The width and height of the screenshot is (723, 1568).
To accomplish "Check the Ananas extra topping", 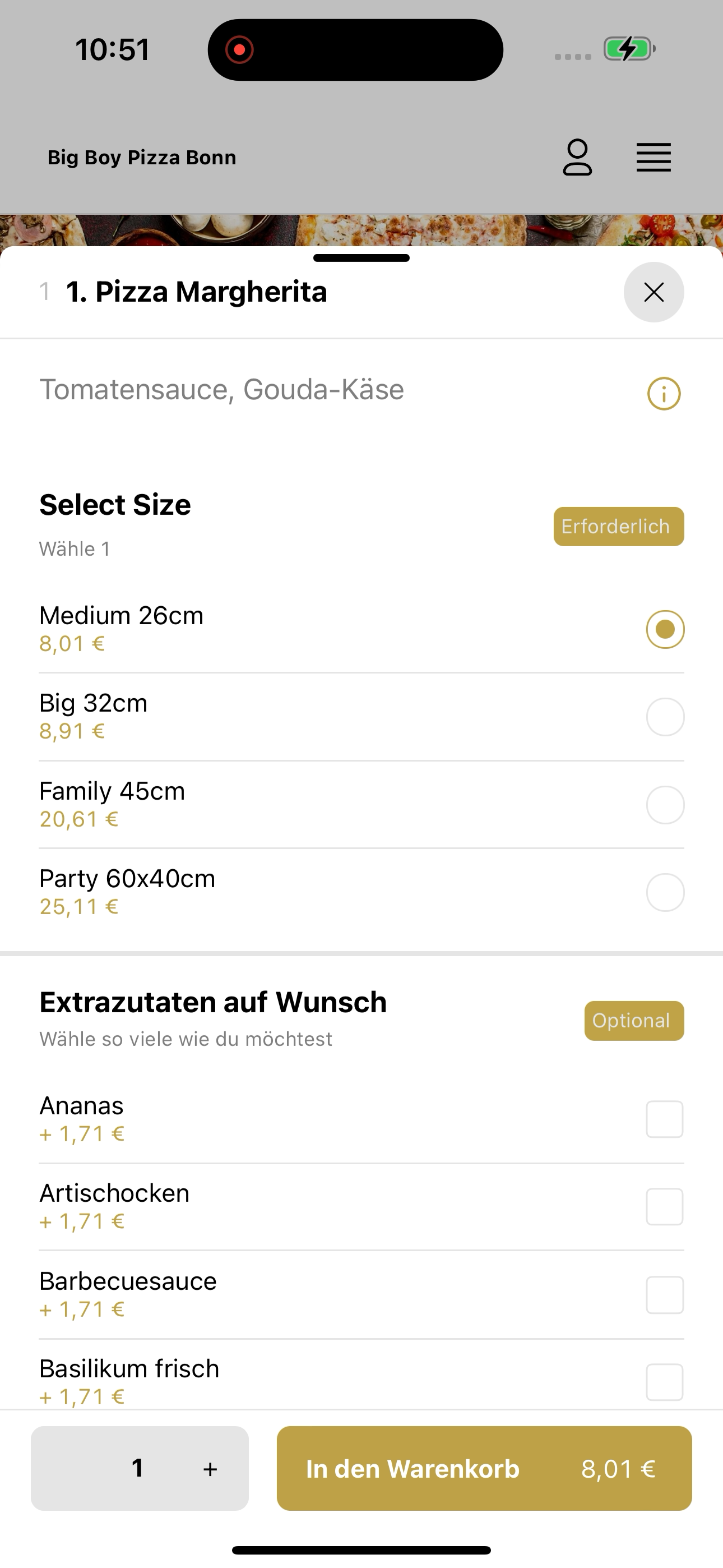I will coord(665,1119).
